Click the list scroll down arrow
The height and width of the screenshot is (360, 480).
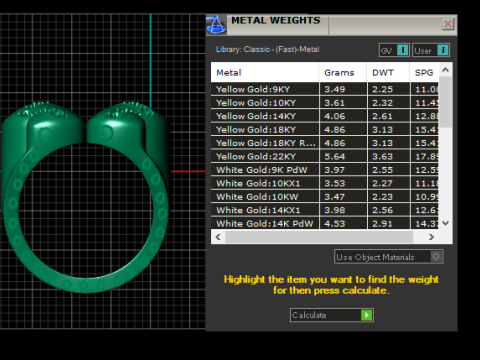point(445,223)
